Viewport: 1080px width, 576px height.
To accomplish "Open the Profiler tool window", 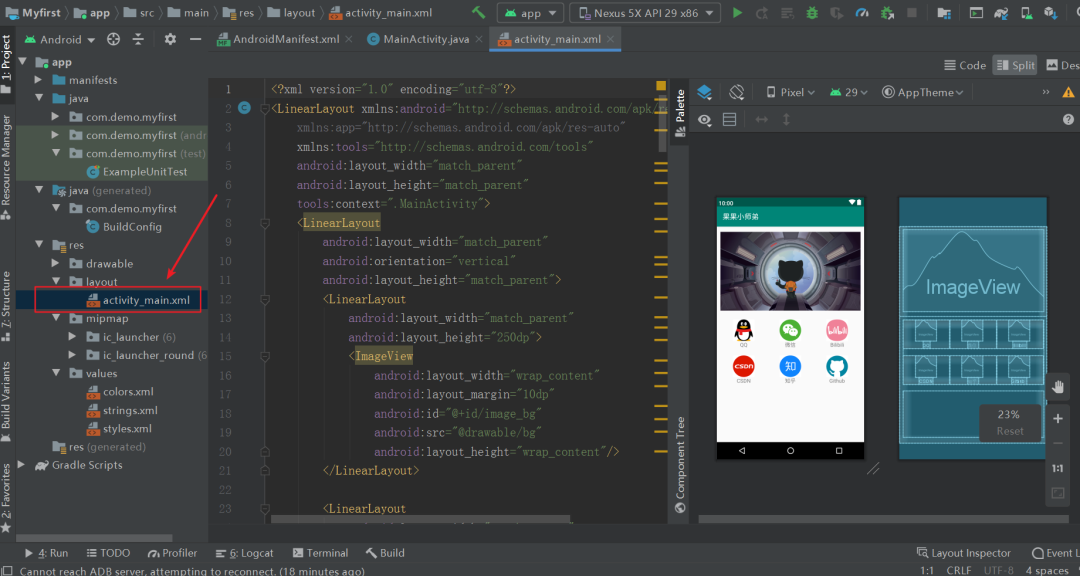I will [x=172, y=553].
